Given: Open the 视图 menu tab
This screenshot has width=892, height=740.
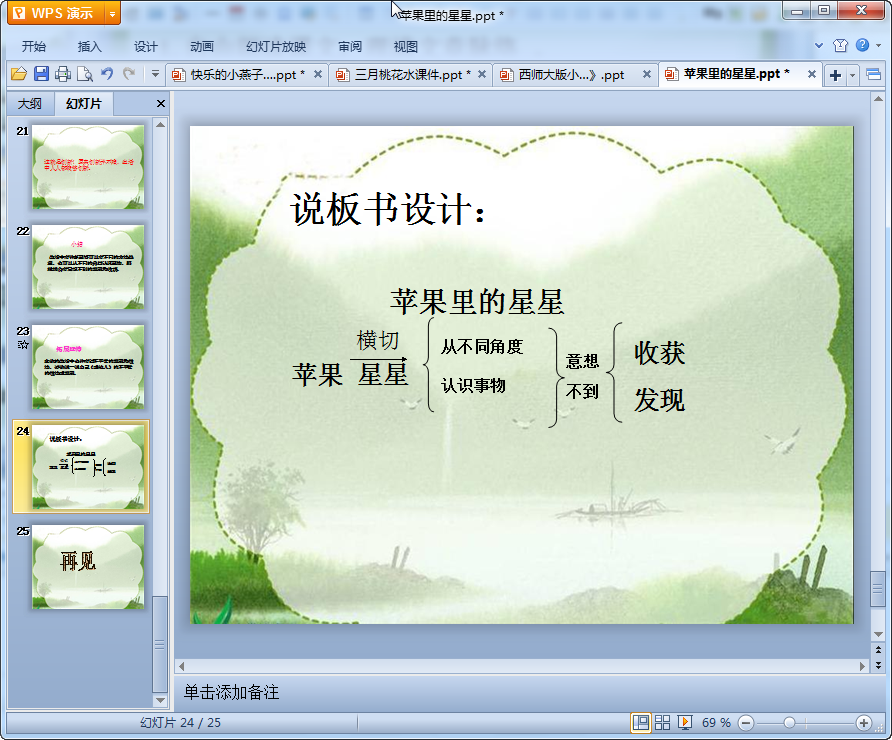Looking at the screenshot, I should [406, 47].
